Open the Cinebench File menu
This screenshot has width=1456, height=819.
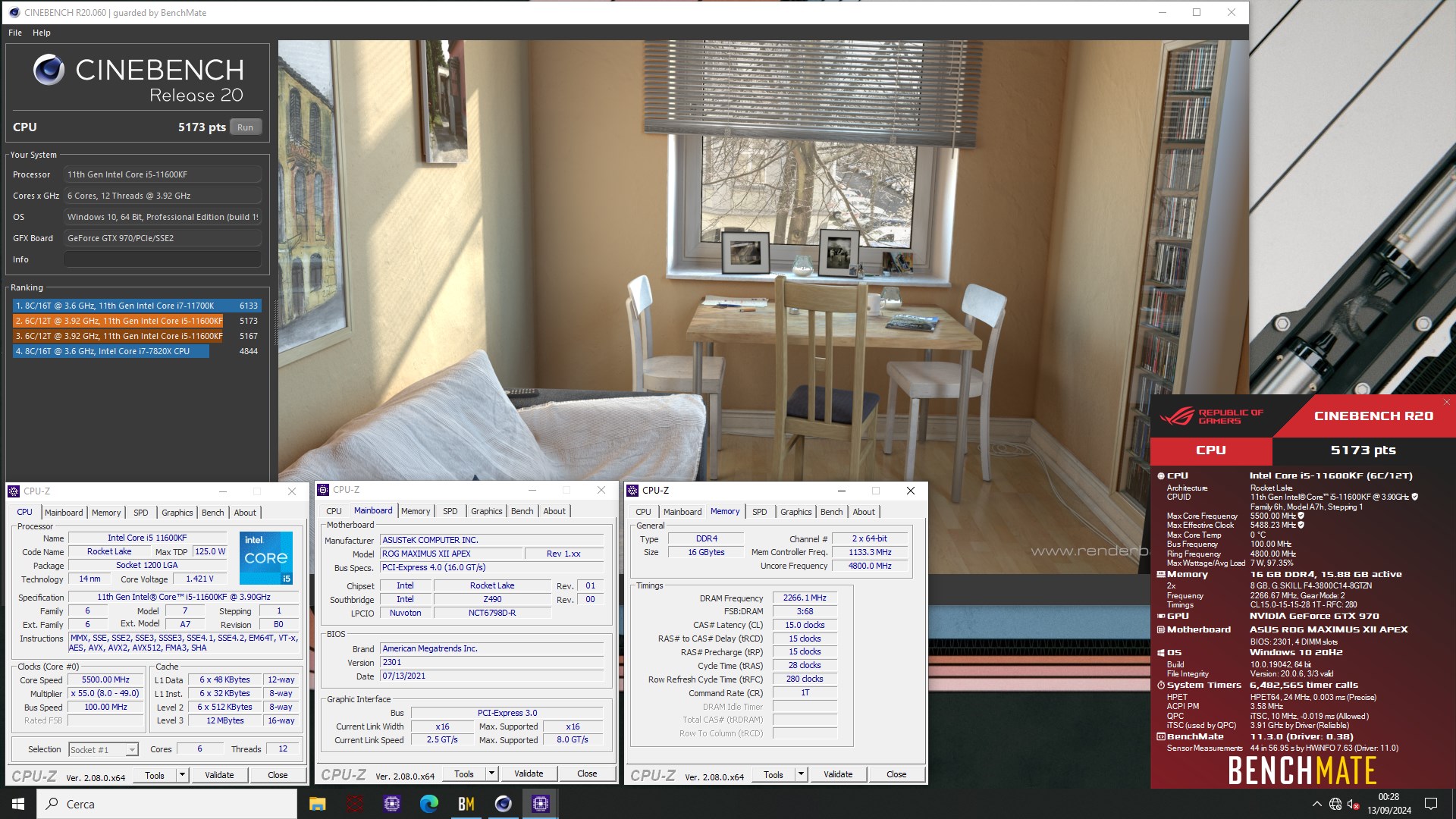click(15, 33)
